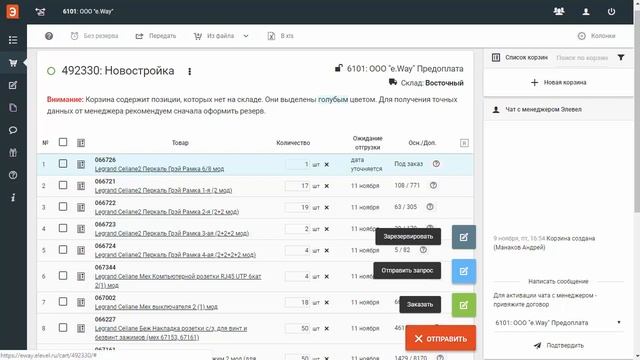
Task: Open the user profile icon in top bar
Action: click(x=586, y=11)
